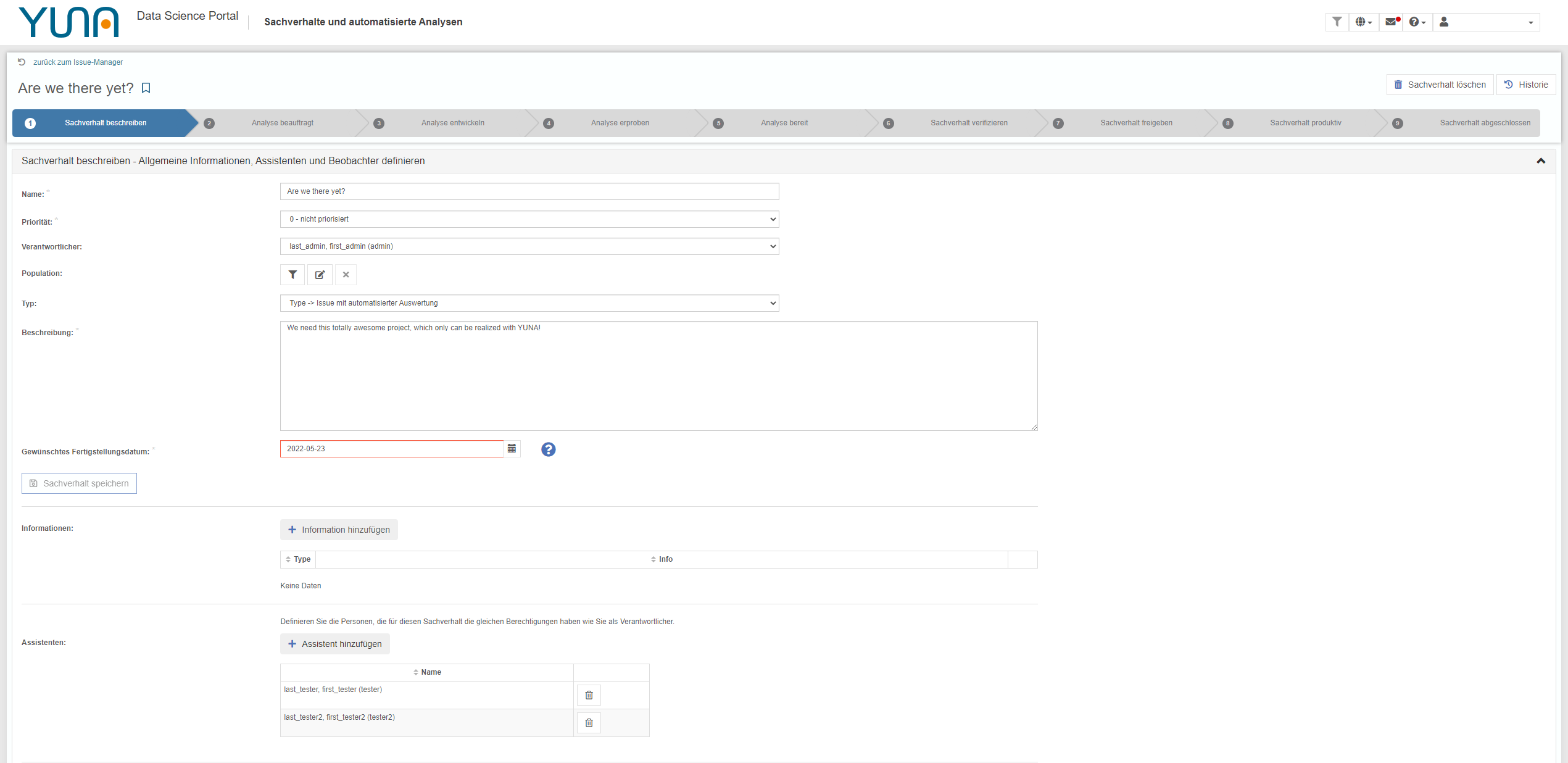Open the help question mark menu

[1417, 22]
